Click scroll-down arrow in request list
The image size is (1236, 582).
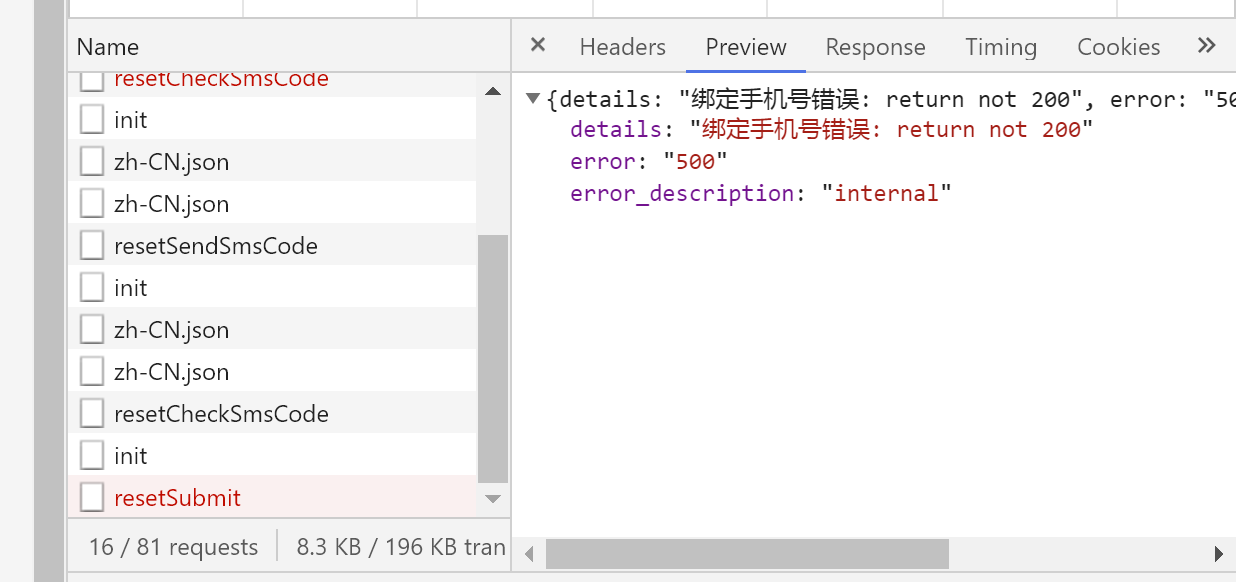click(x=493, y=498)
